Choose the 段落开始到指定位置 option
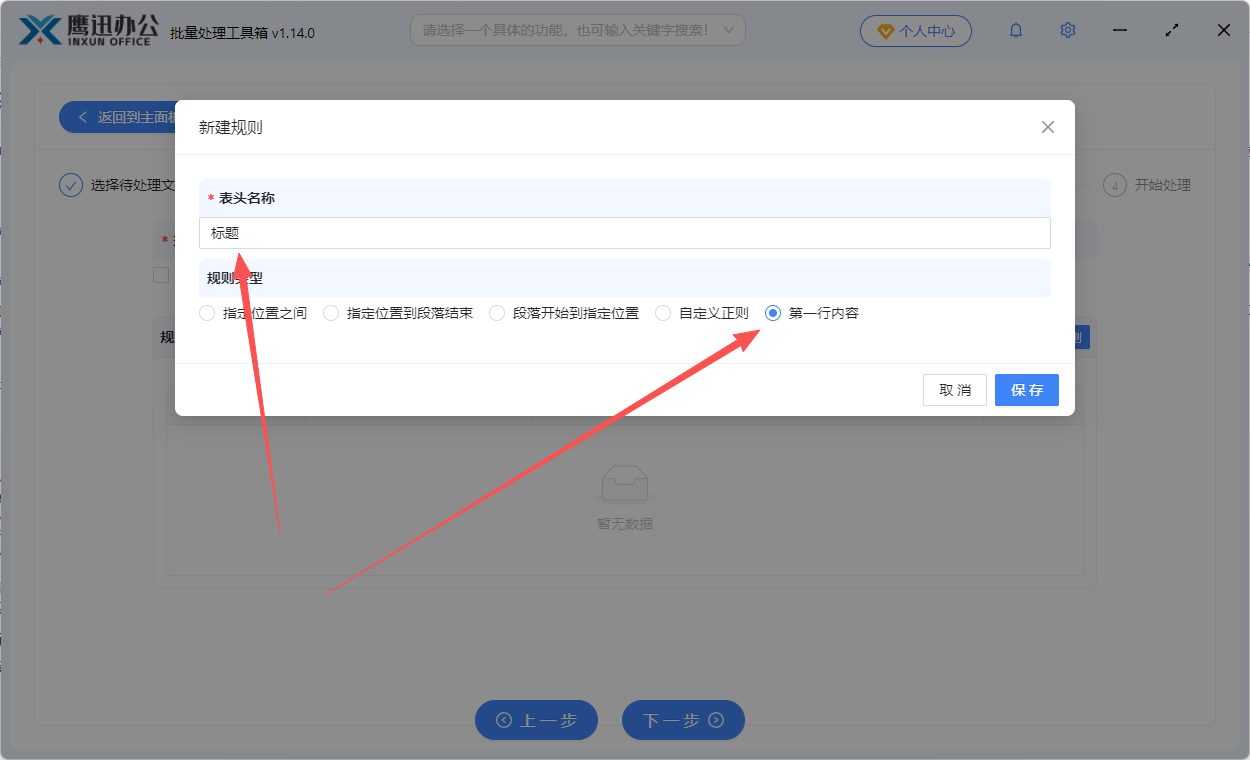1250x760 pixels. pyautogui.click(x=497, y=312)
